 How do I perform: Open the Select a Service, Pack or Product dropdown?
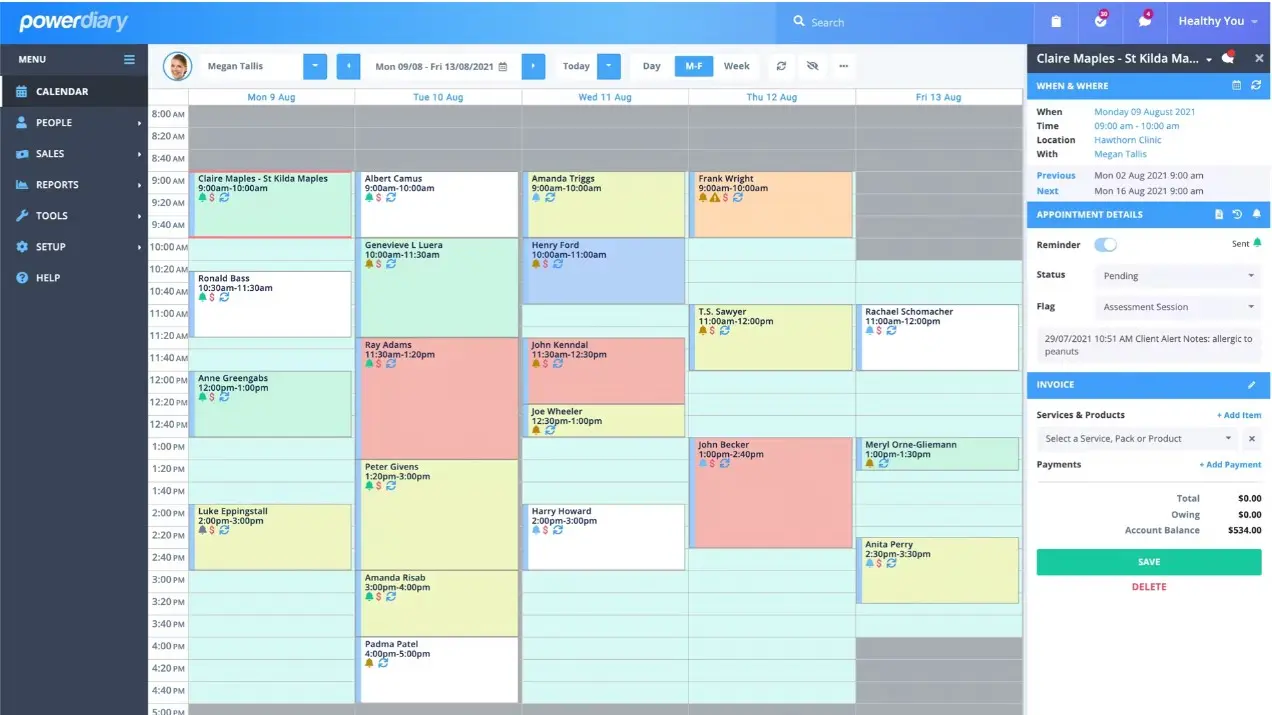point(1137,438)
